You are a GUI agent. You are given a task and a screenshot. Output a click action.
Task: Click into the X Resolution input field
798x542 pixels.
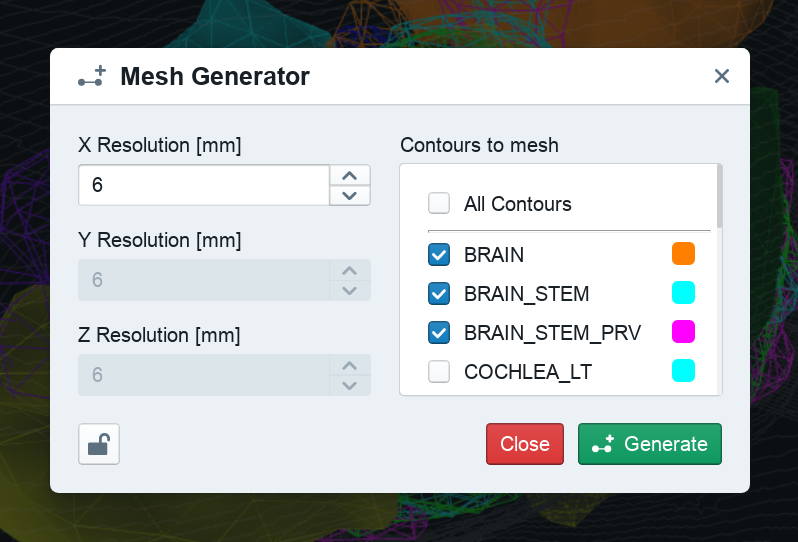pos(204,185)
